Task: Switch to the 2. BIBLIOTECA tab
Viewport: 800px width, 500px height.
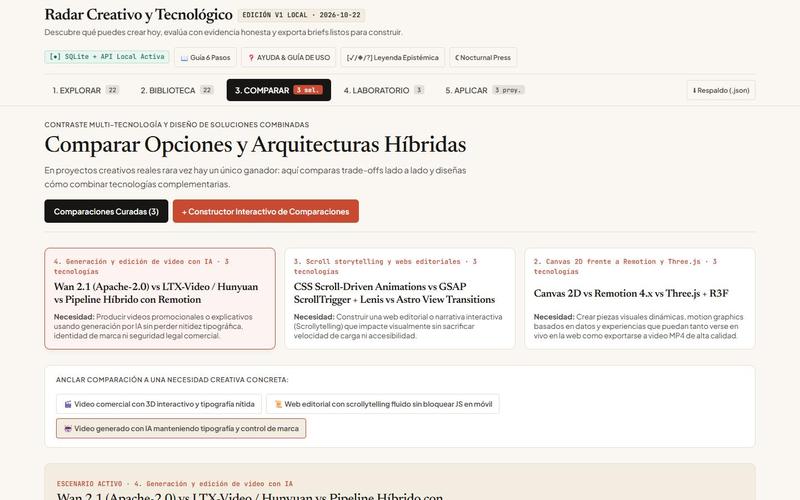Action: (177, 90)
